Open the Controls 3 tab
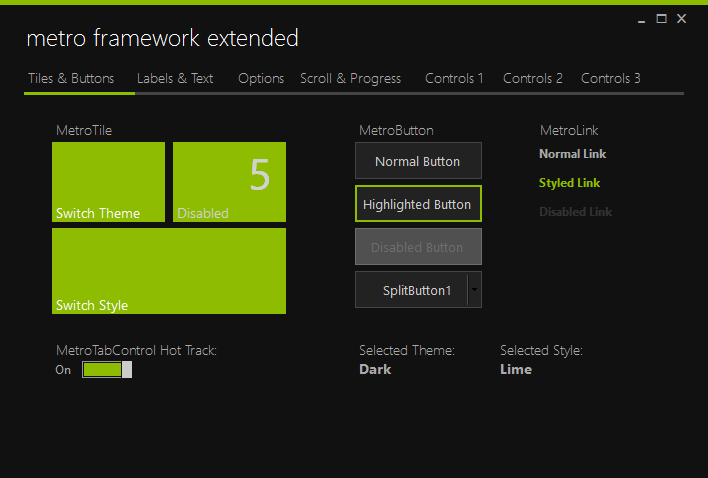This screenshot has height=478, width=708. pyautogui.click(x=610, y=79)
